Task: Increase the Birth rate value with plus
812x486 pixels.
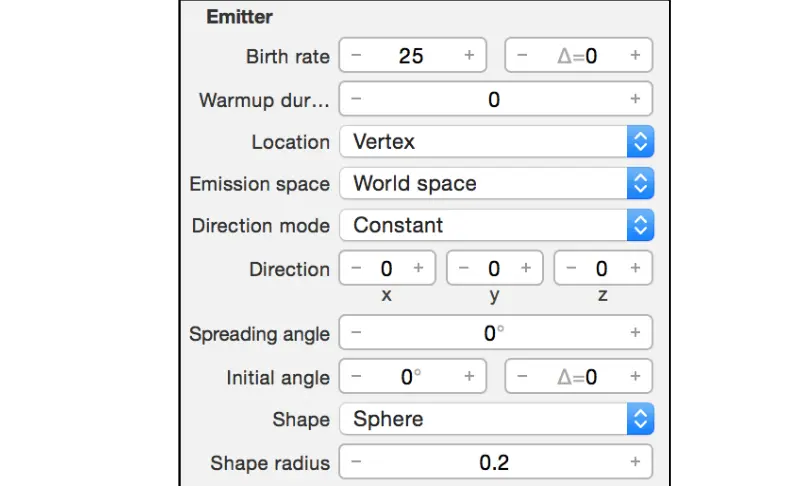Action: (x=469, y=56)
